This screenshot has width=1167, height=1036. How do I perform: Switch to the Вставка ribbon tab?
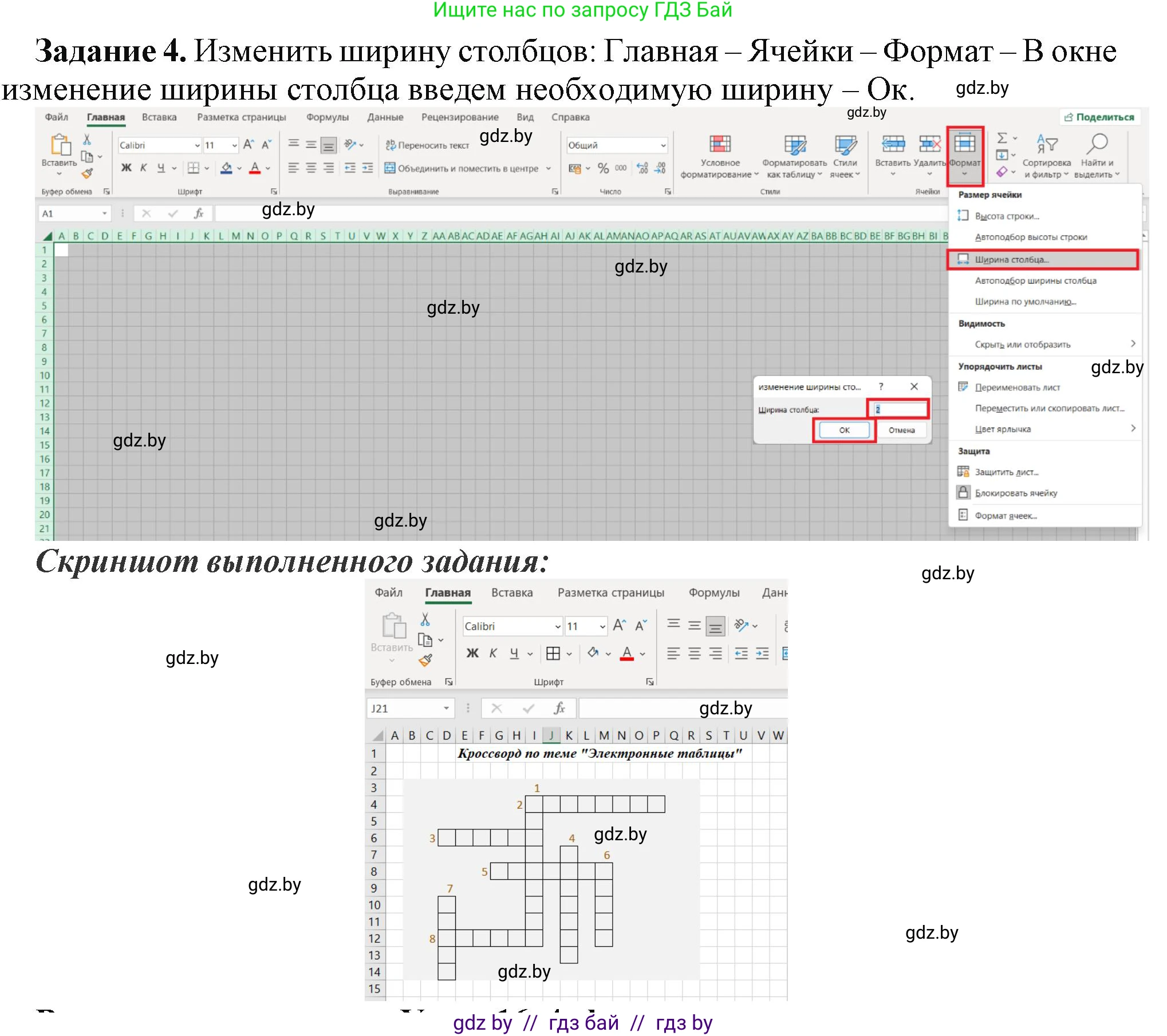coord(159,117)
